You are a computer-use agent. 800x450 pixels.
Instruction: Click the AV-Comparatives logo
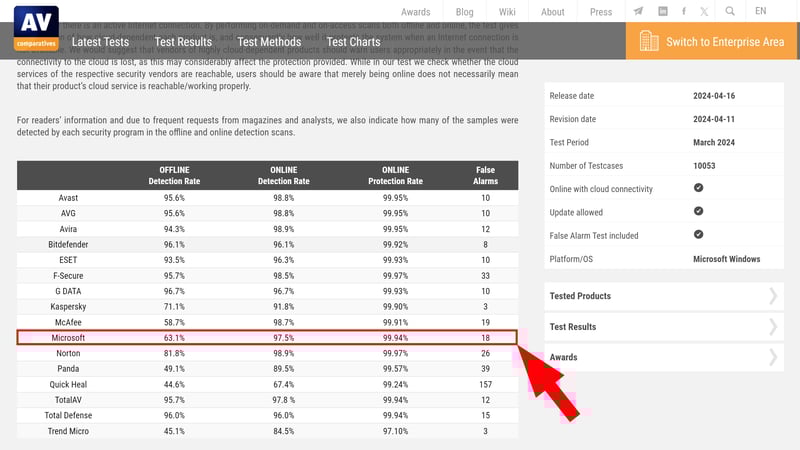36,28
